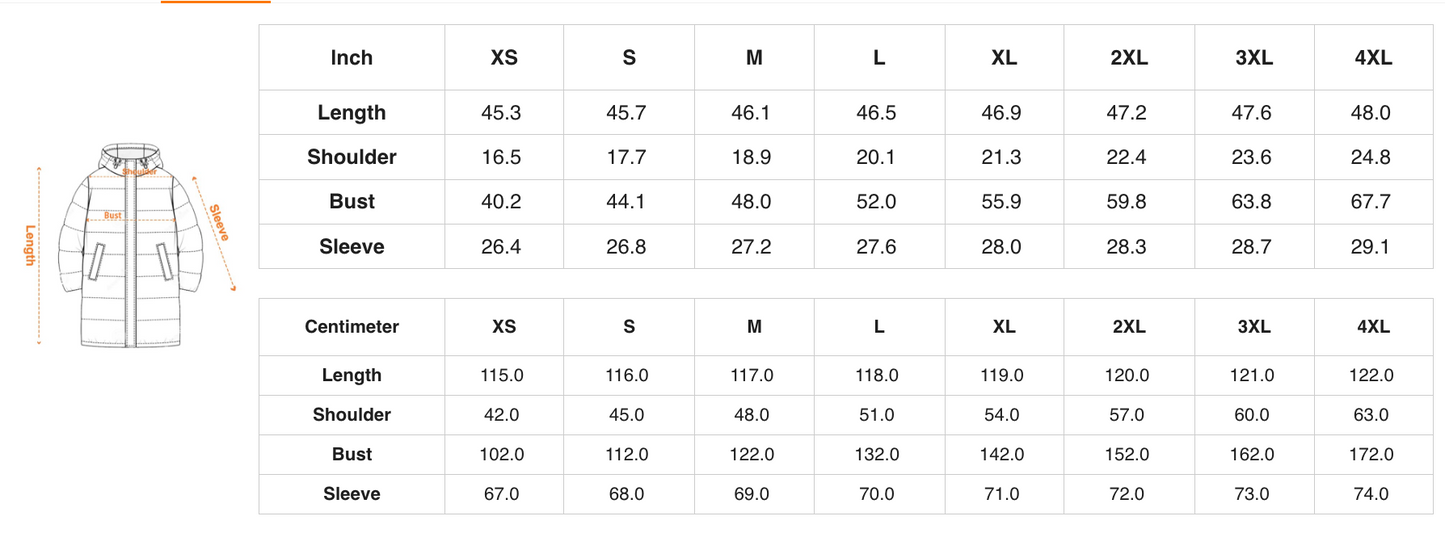
Task: Click the 172.0 bust value in Centimeter table
Action: (1372, 455)
